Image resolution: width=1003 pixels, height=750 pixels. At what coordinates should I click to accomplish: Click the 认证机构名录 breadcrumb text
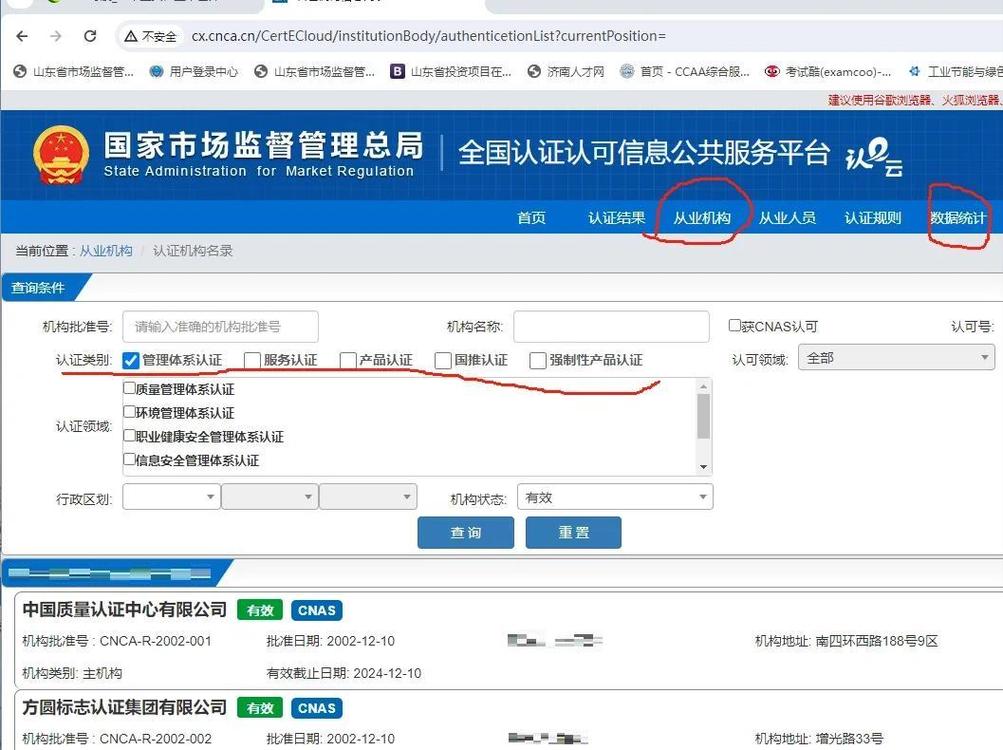pyautogui.click(x=193, y=250)
